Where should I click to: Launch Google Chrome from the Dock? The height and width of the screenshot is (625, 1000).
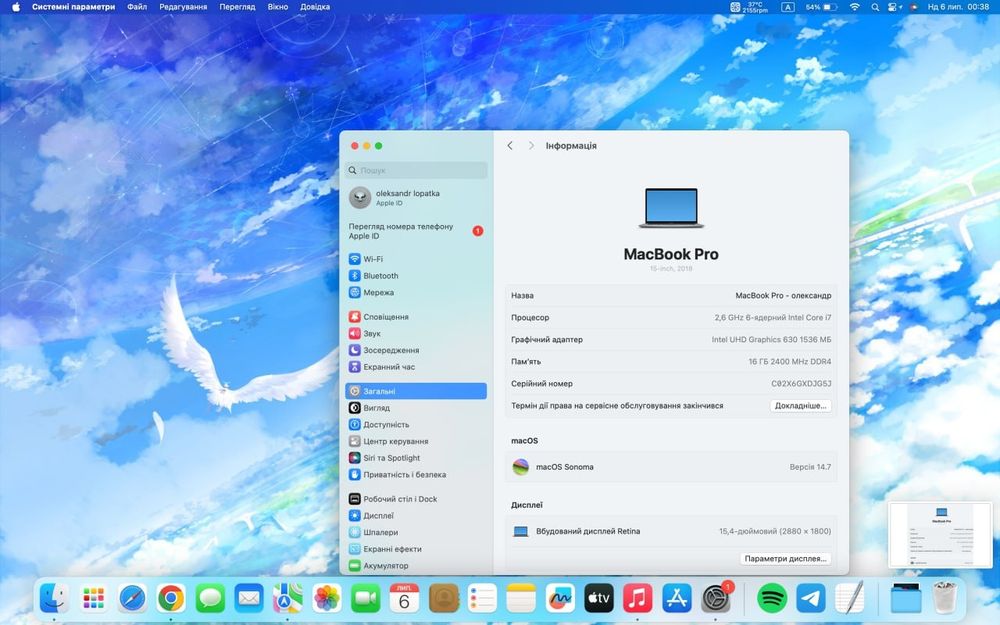pyautogui.click(x=172, y=599)
